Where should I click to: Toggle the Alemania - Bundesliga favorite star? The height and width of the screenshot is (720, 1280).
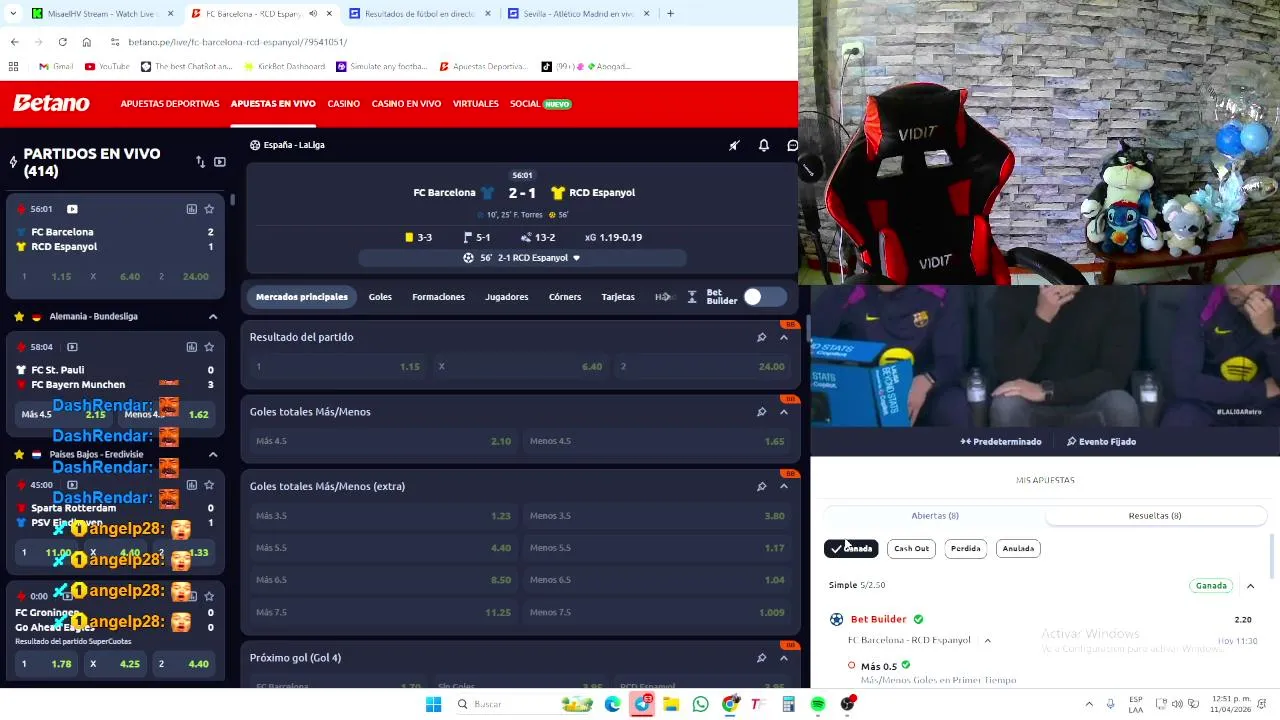[19, 316]
